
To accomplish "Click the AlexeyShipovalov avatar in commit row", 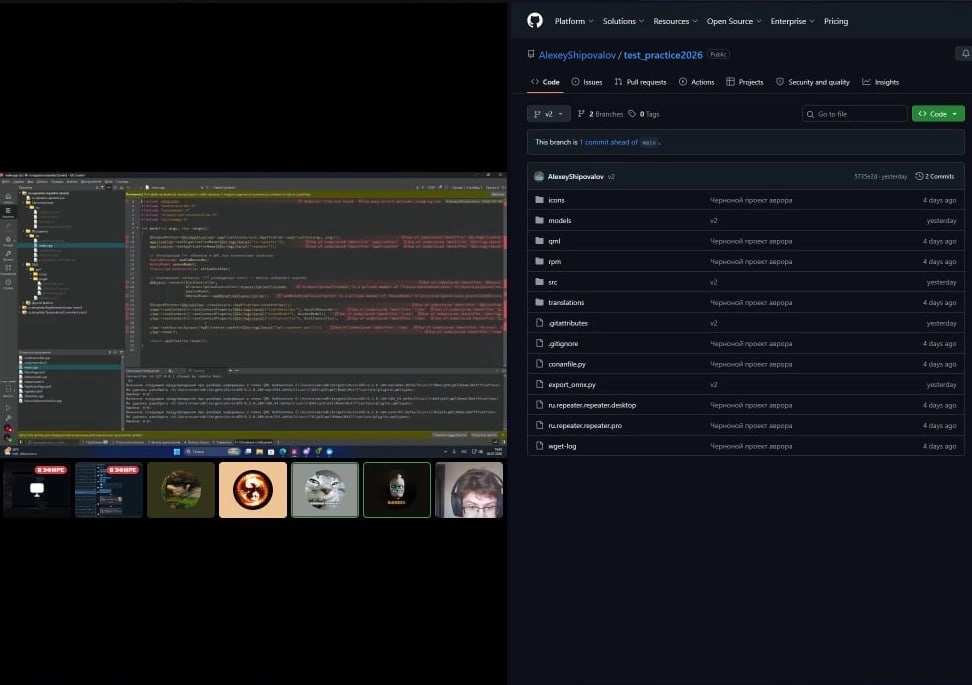I will point(539,176).
